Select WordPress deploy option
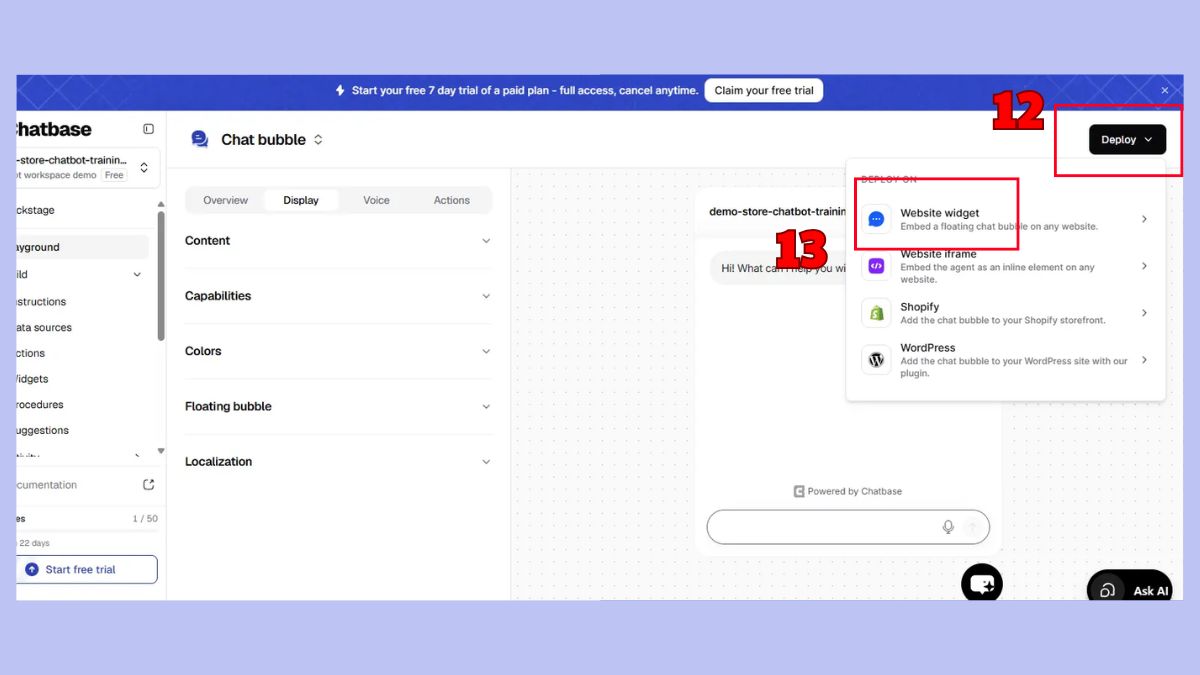Viewport: 1200px width, 675px height. (x=1005, y=360)
